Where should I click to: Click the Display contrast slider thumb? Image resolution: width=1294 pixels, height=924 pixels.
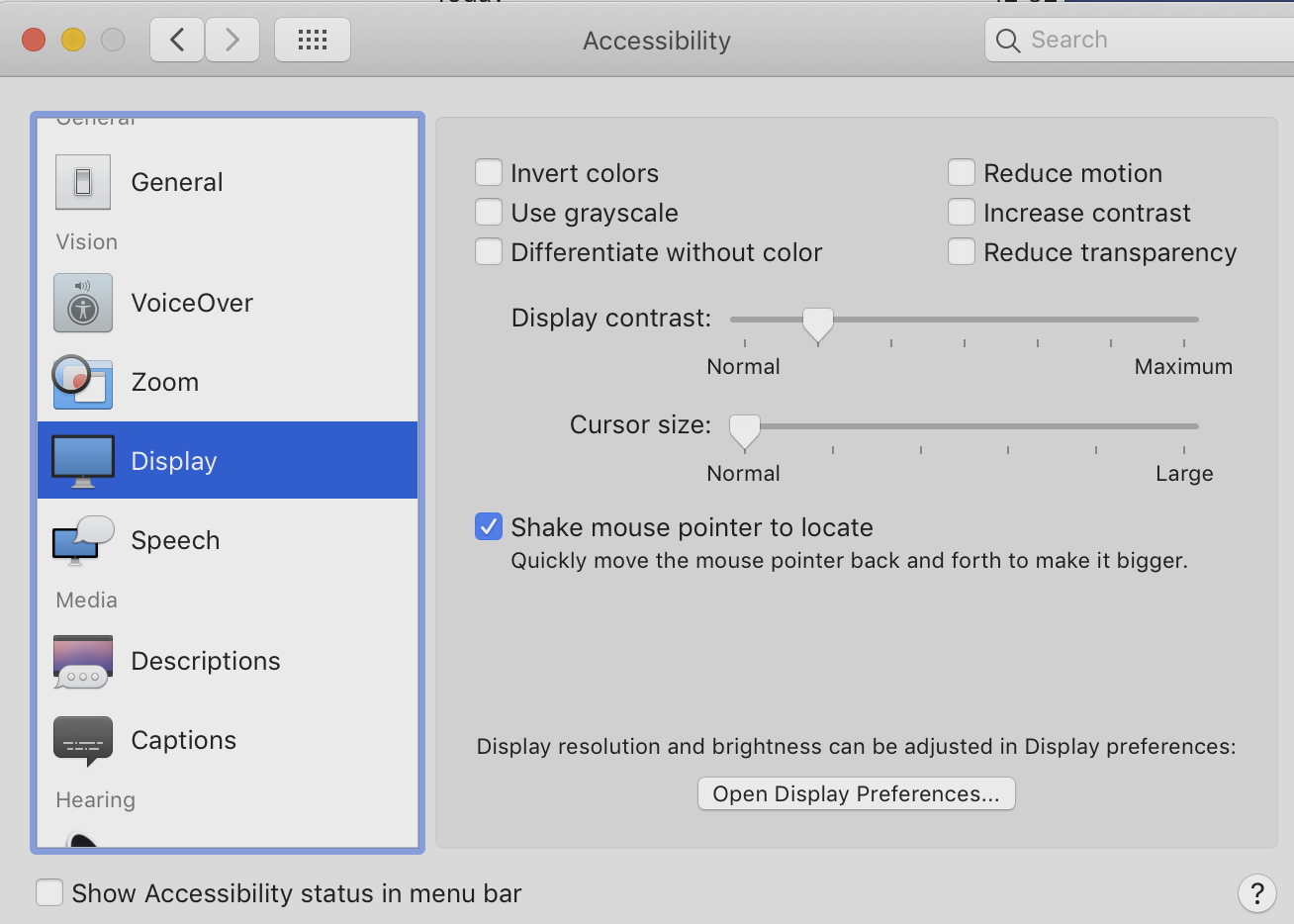(x=817, y=323)
